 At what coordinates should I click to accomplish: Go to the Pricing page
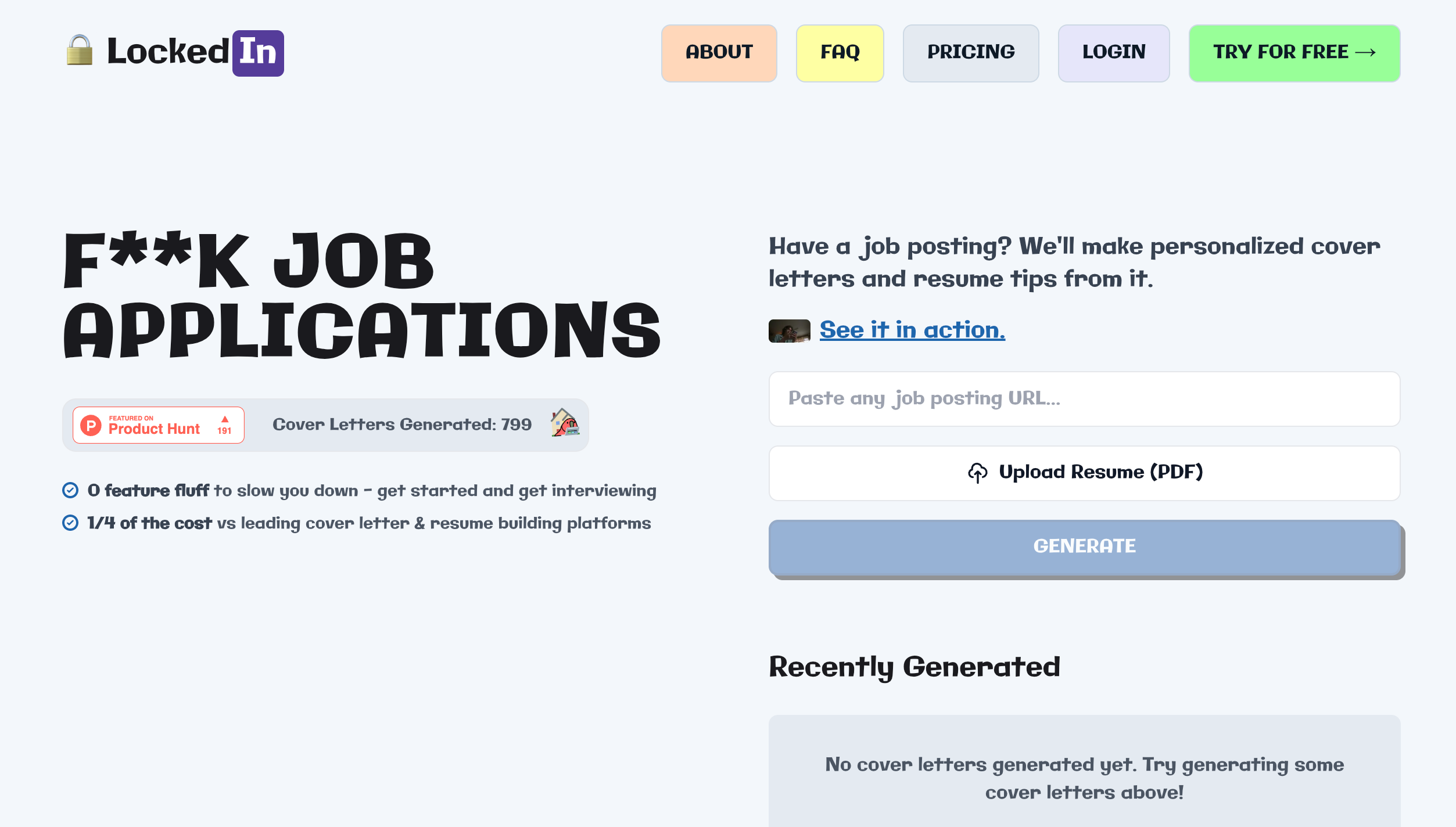coord(970,53)
